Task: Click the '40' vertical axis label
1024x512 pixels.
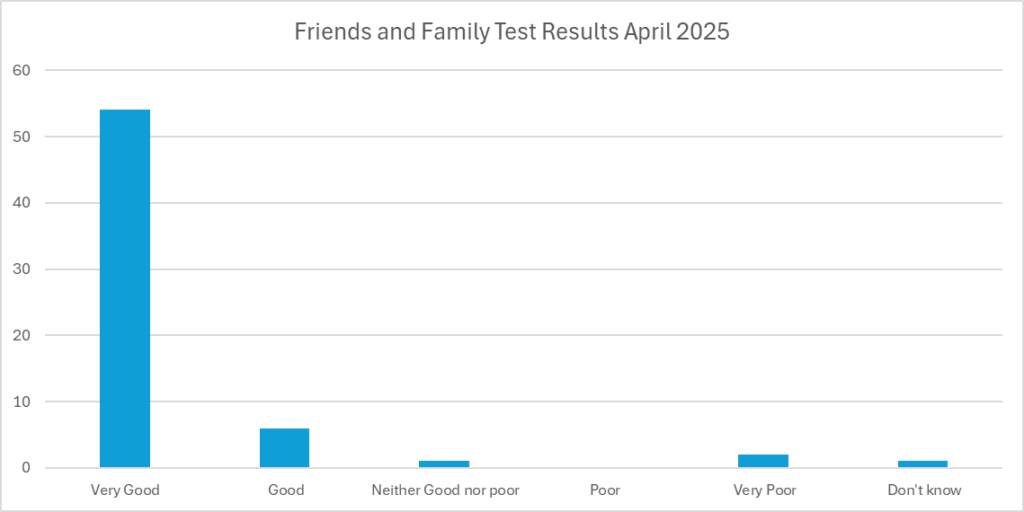Action: click(23, 203)
